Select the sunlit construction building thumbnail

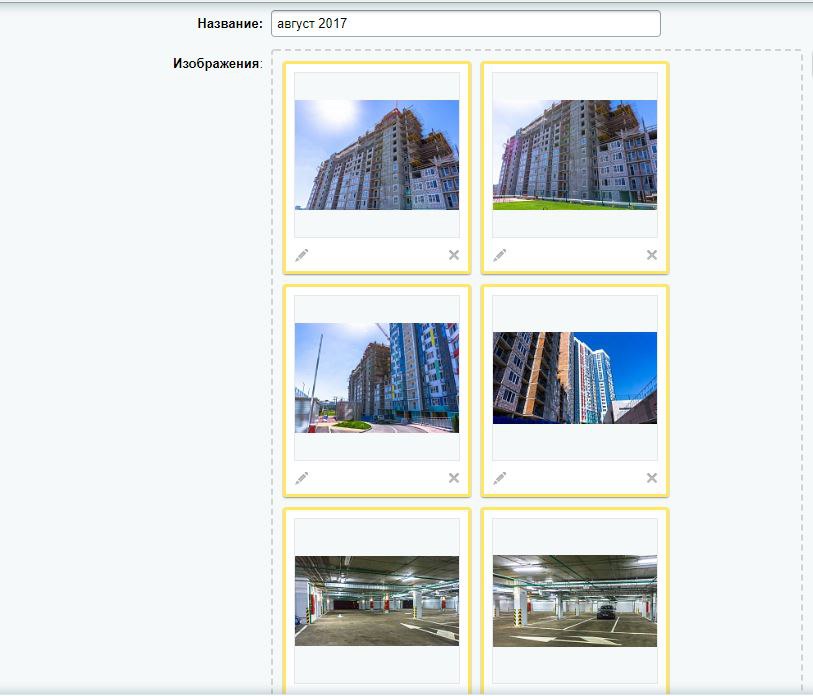377,154
